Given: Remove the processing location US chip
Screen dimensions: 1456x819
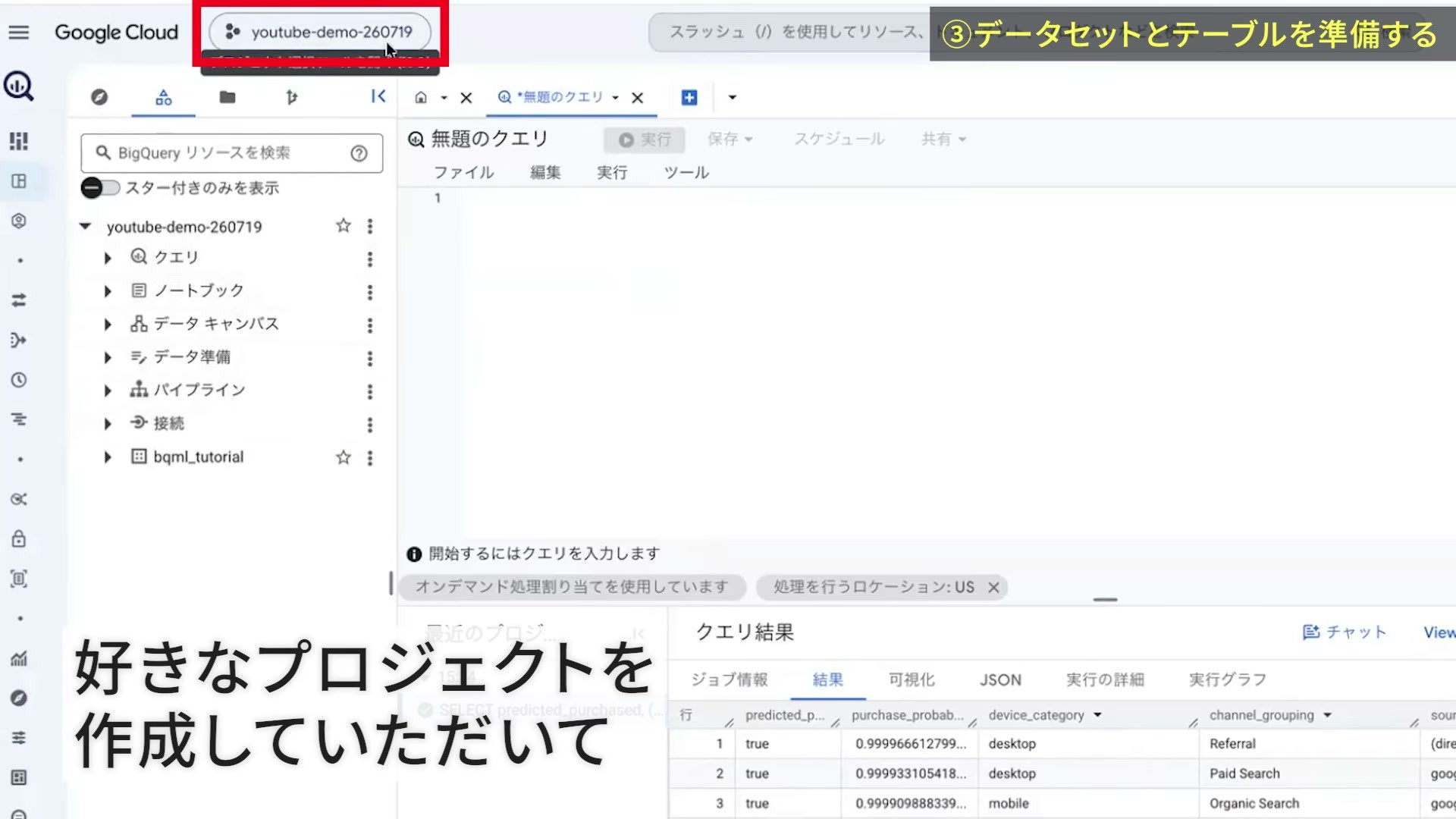Looking at the screenshot, I should tap(993, 588).
